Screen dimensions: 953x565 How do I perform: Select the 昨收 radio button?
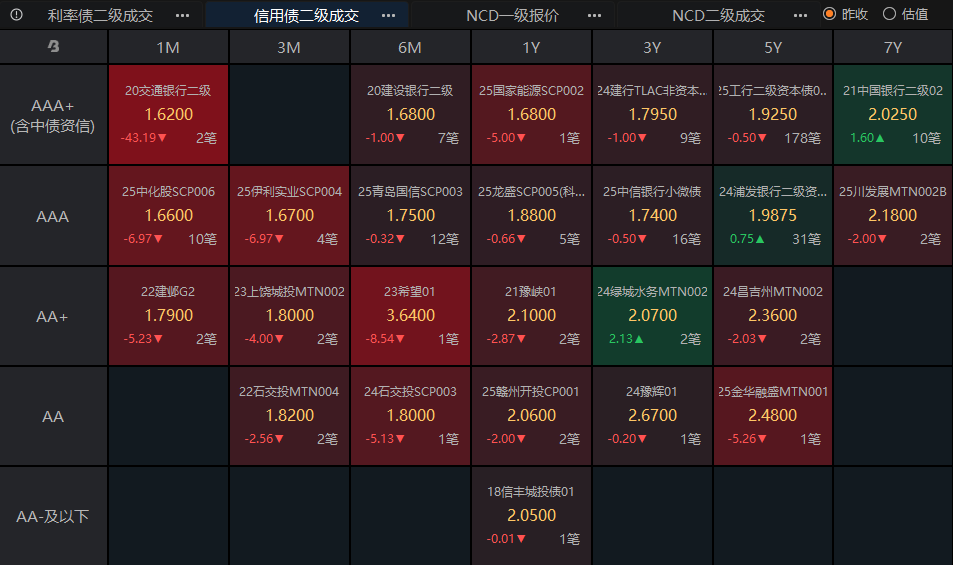(829, 14)
